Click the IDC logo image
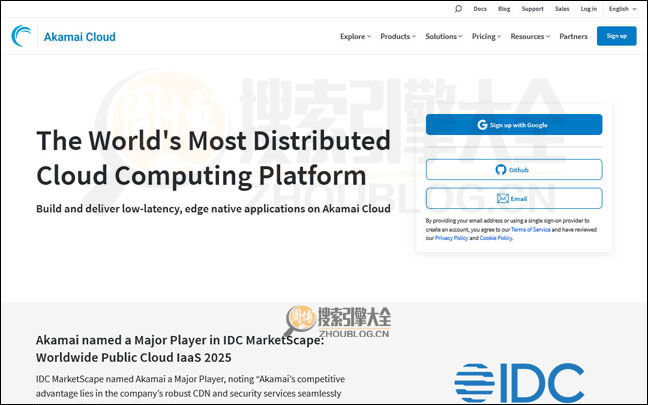Screen dimensions: 648x405 (519, 383)
